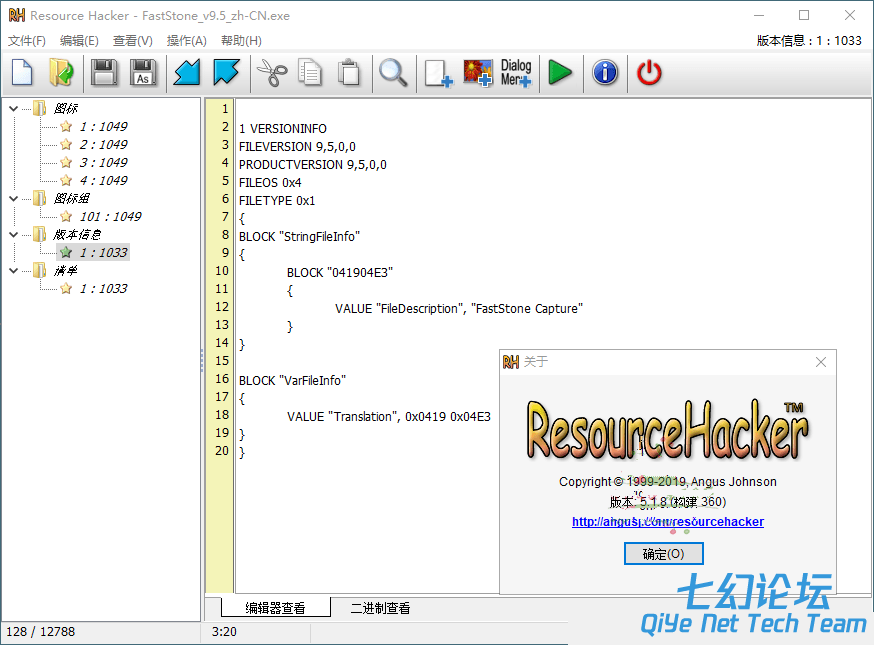Screen dimensions: 874x645
Task: Click the 1 VERSIONINFO line
Action: (283, 129)
